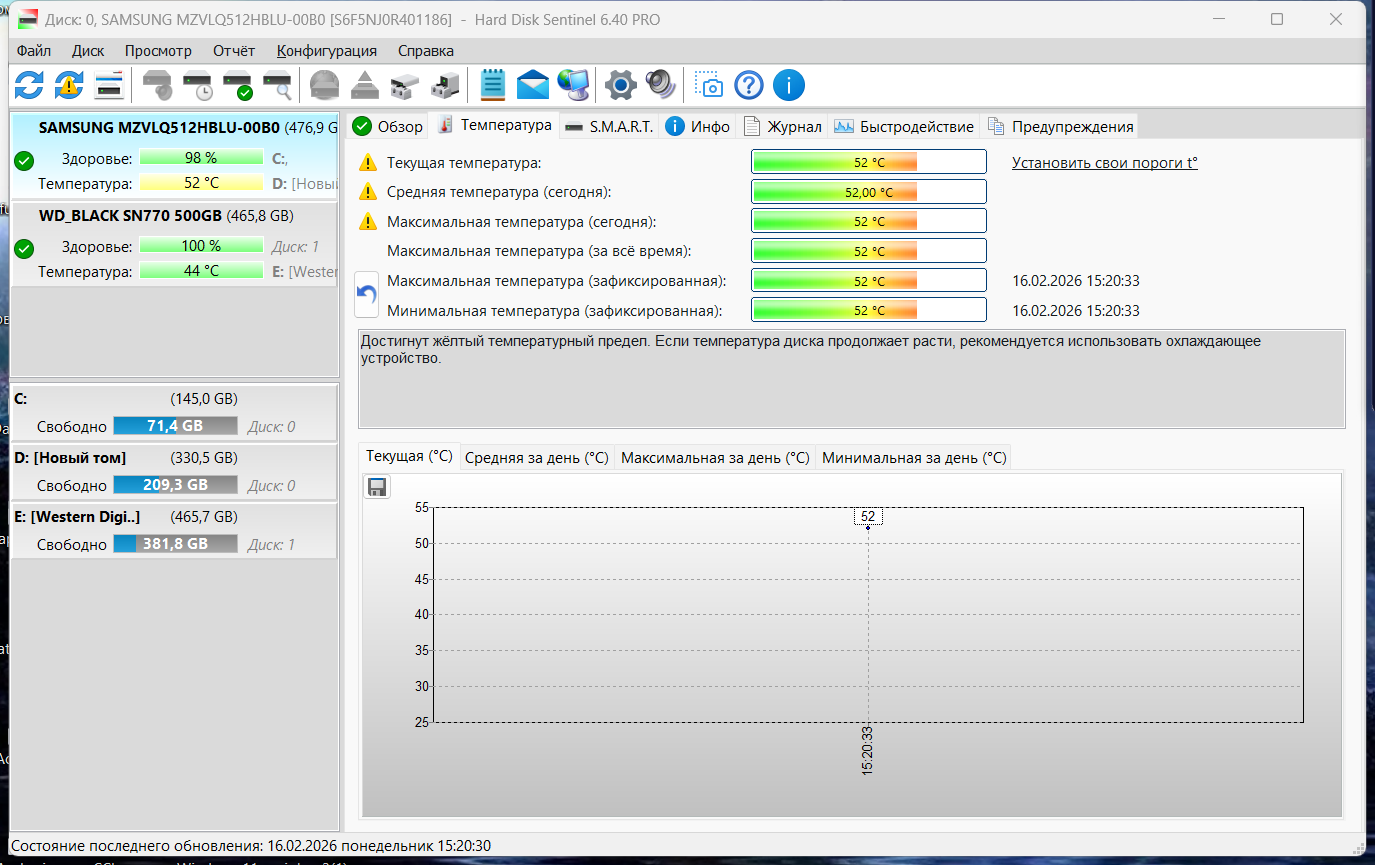Save the chart using the floppy disk icon

click(377, 487)
